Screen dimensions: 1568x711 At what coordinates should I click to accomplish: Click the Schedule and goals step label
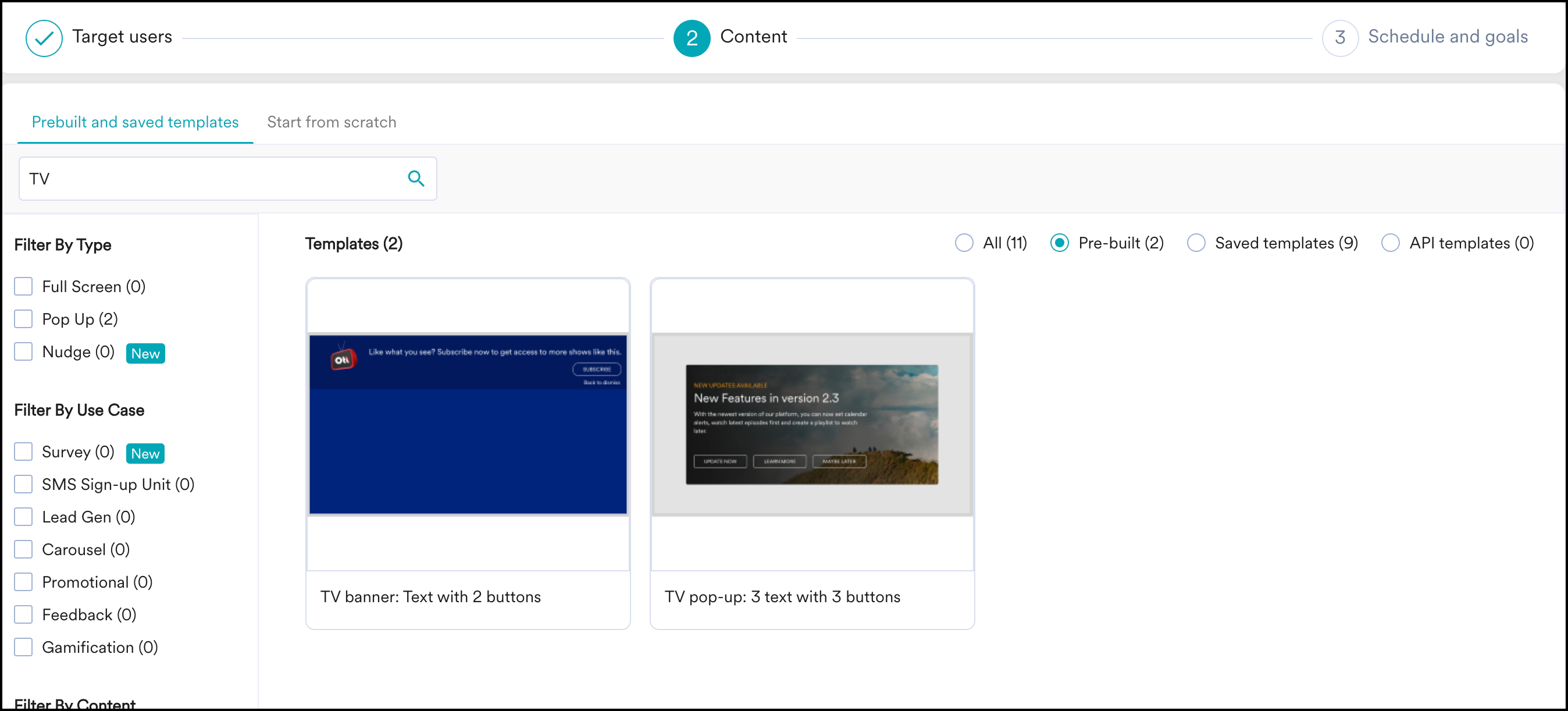click(1448, 37)
